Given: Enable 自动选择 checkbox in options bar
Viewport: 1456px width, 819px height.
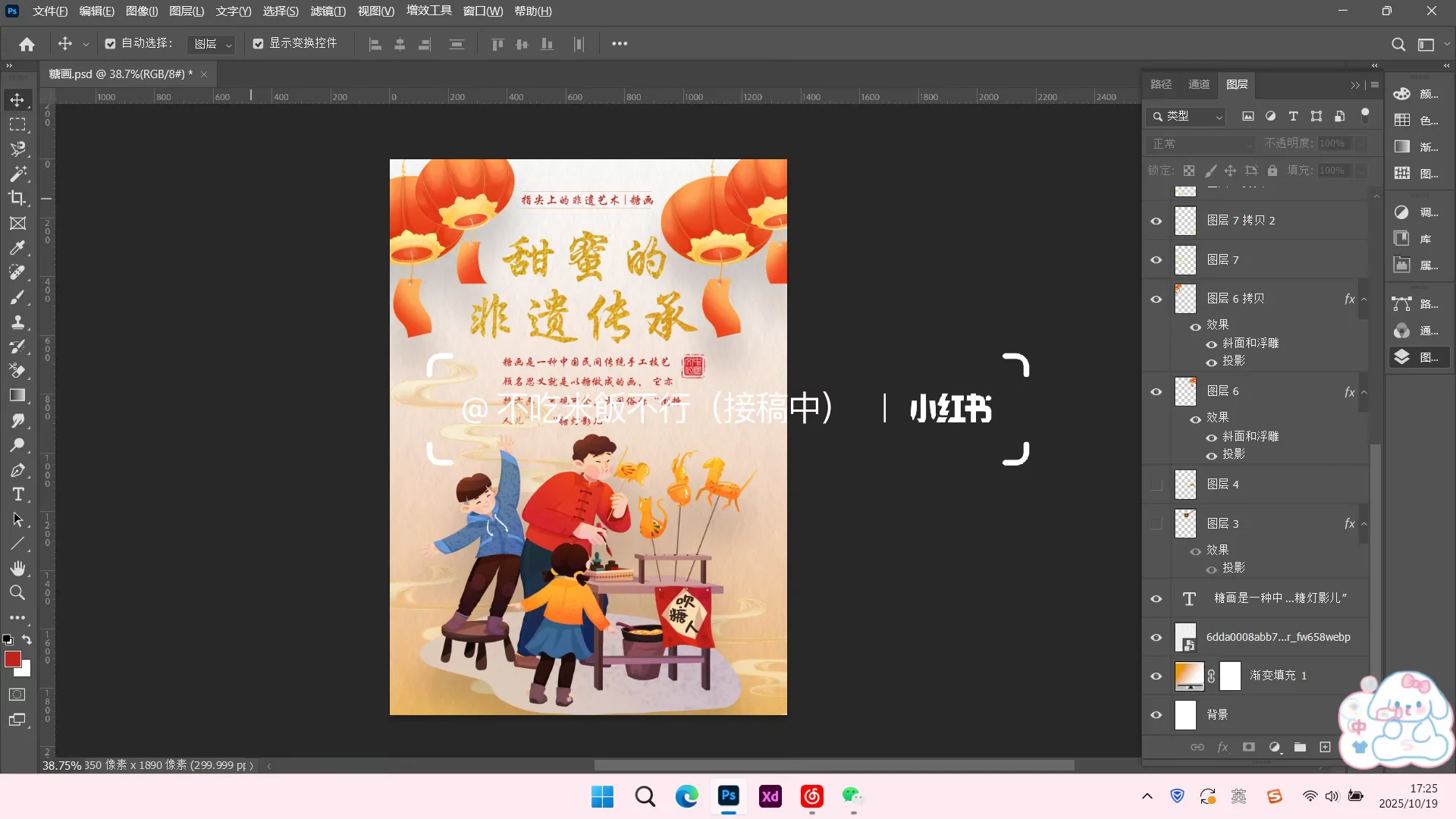Looking at the screenshot, I should 111,43.
